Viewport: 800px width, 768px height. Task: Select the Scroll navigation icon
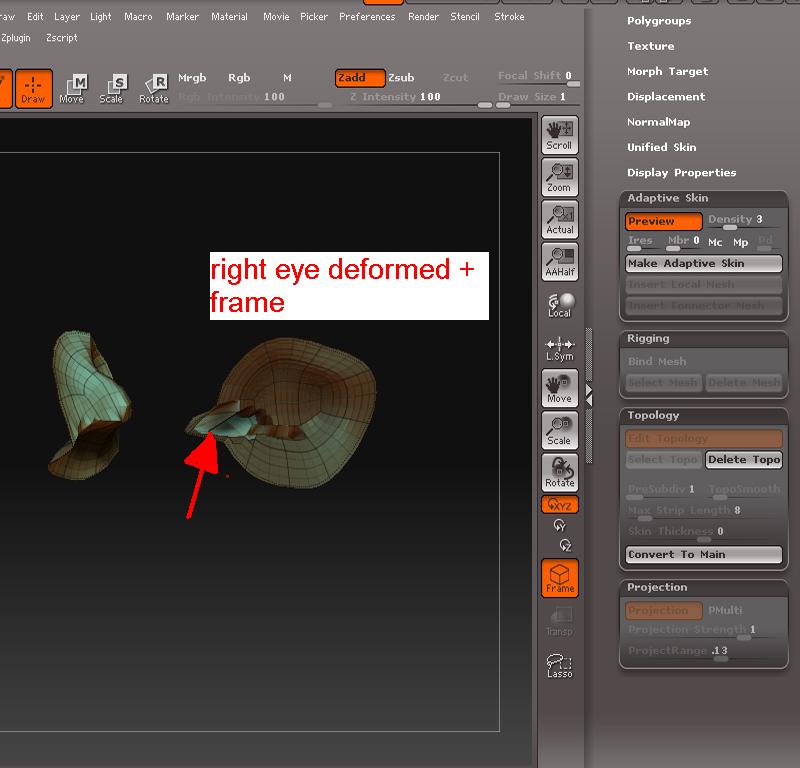click(559, 134)
